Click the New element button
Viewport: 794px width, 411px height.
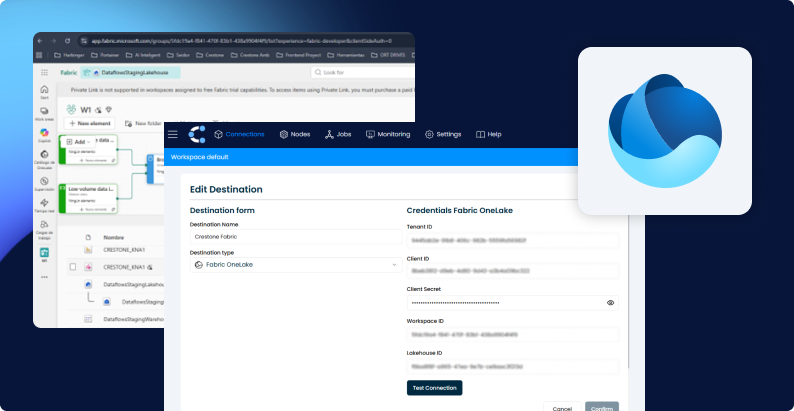pyautogui.click(x=90, y=123)
